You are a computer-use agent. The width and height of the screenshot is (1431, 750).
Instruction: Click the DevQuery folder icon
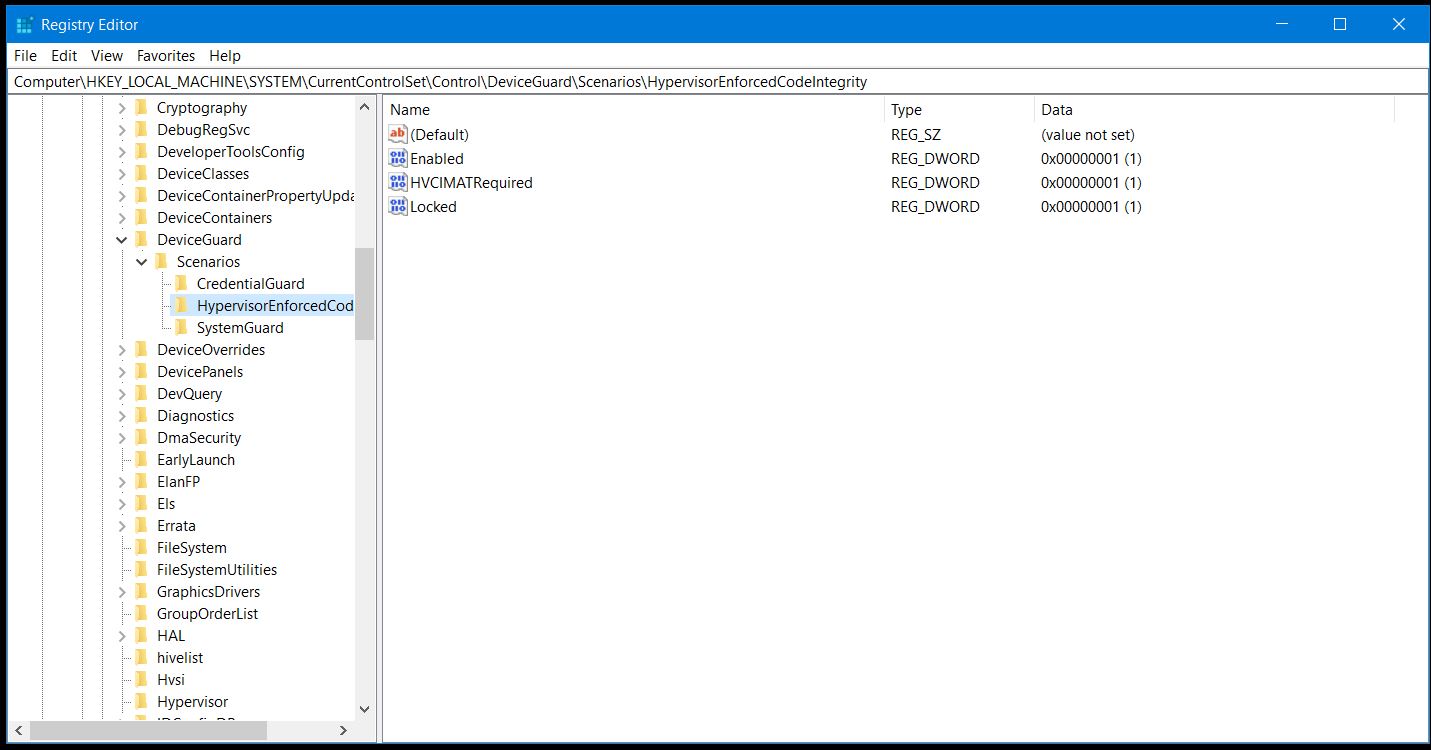point(141,394)
